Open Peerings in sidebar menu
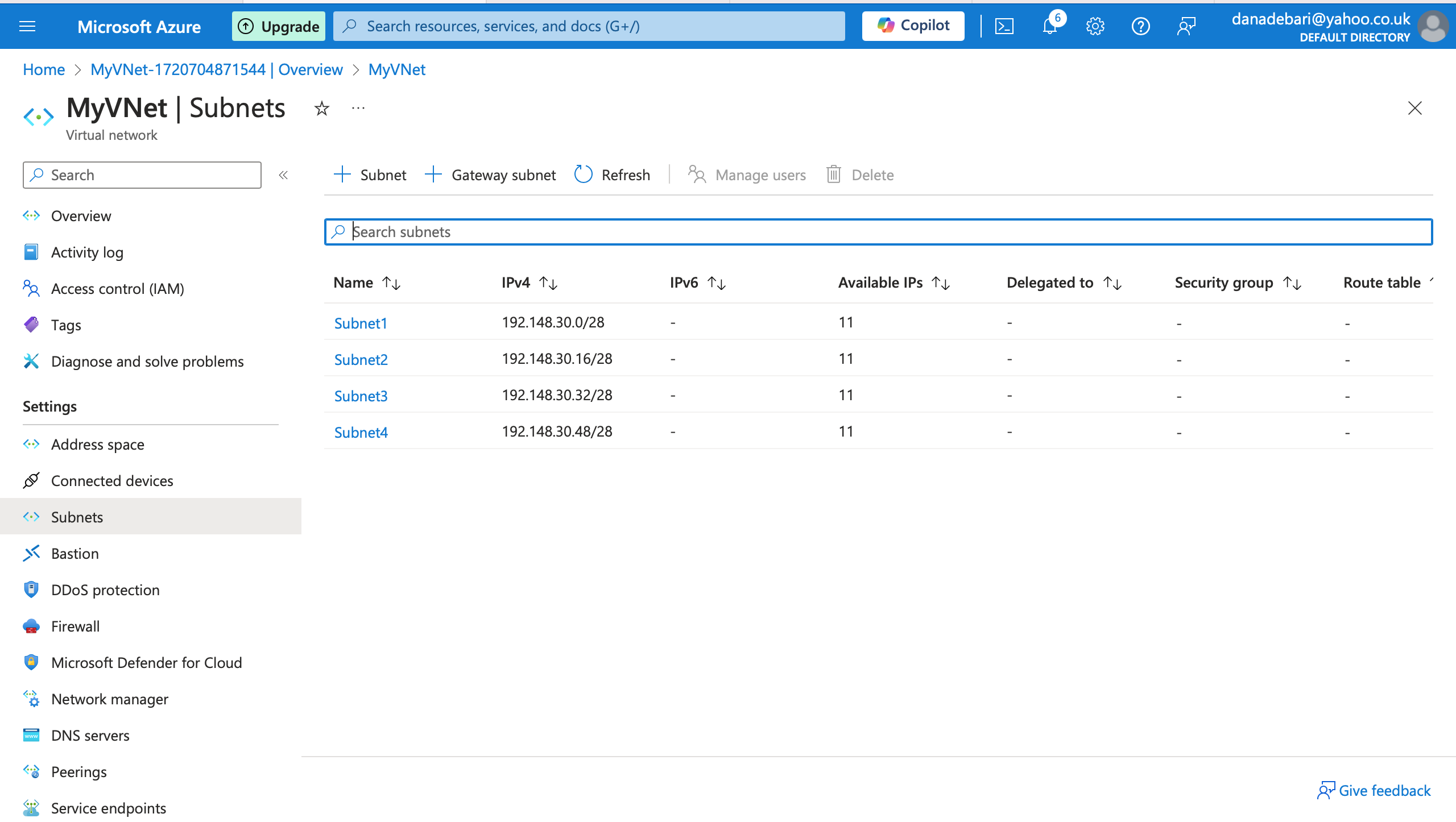The image size is (1456, 822). pos(78,772)
